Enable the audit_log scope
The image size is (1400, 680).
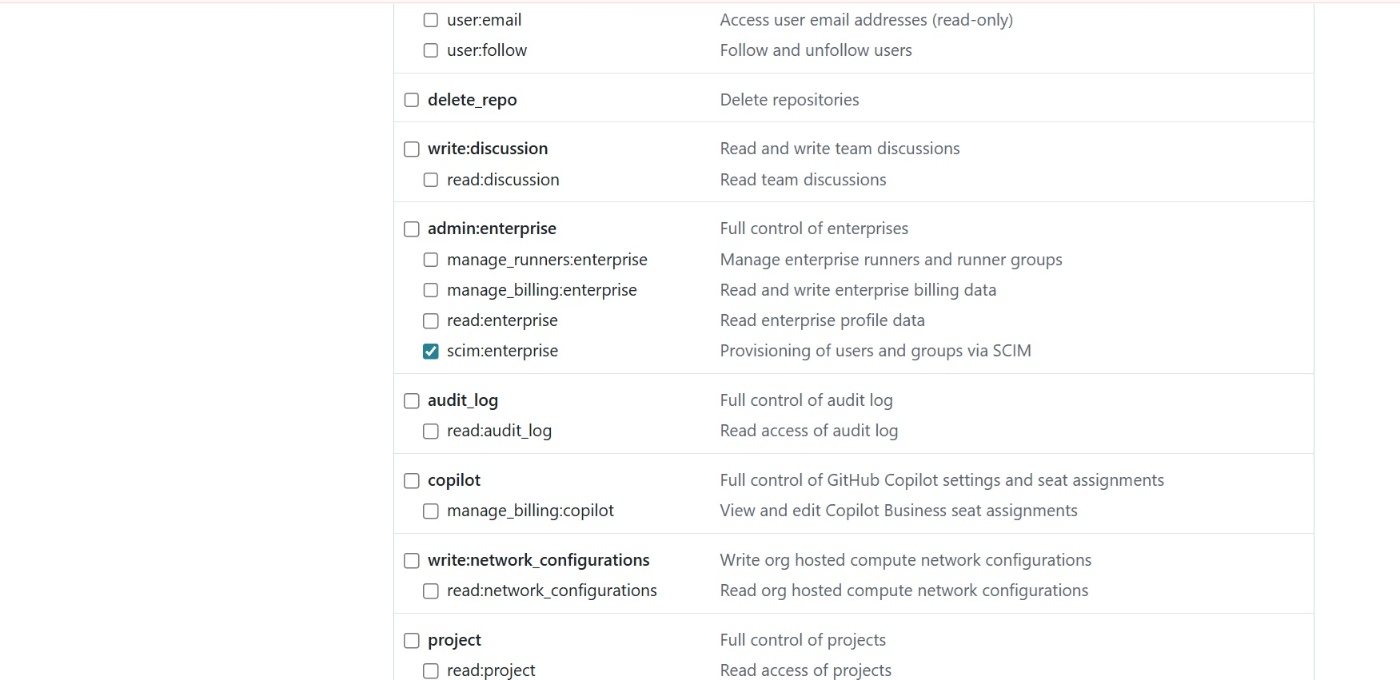tap(412, 401)
